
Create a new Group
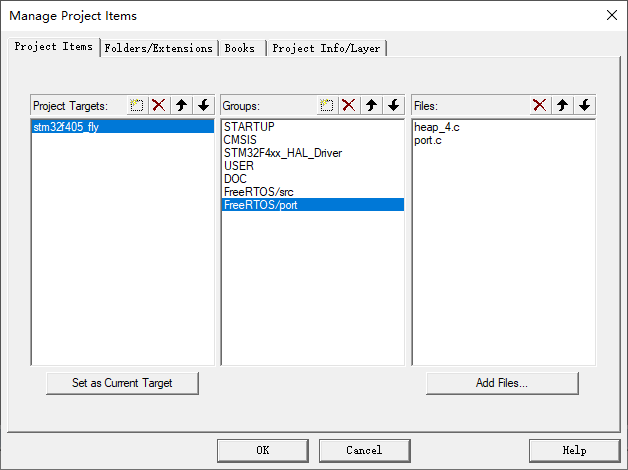tap(327, 106)
